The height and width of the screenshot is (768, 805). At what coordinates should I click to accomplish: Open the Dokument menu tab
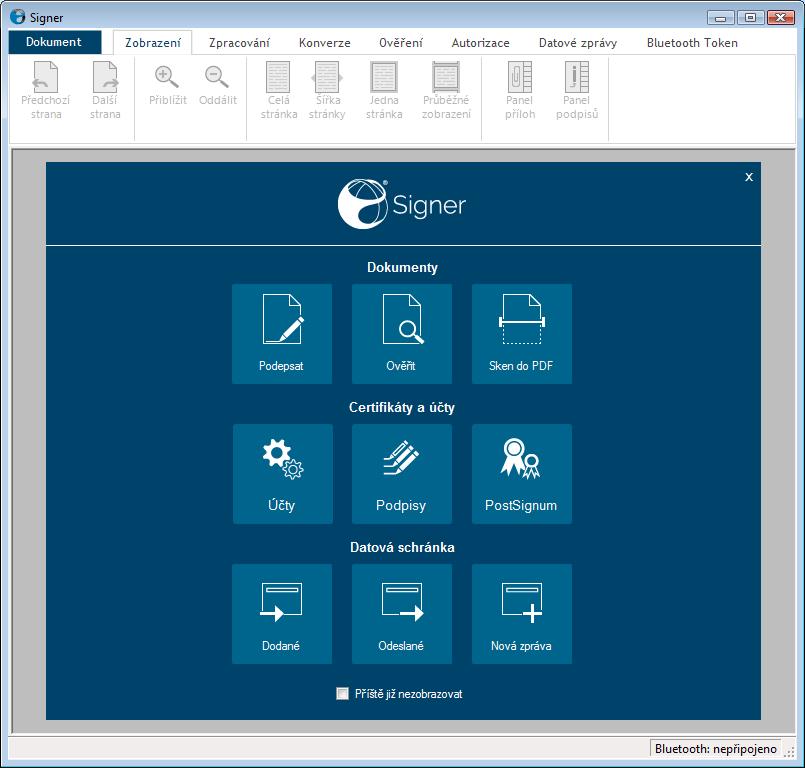[54, 42]
